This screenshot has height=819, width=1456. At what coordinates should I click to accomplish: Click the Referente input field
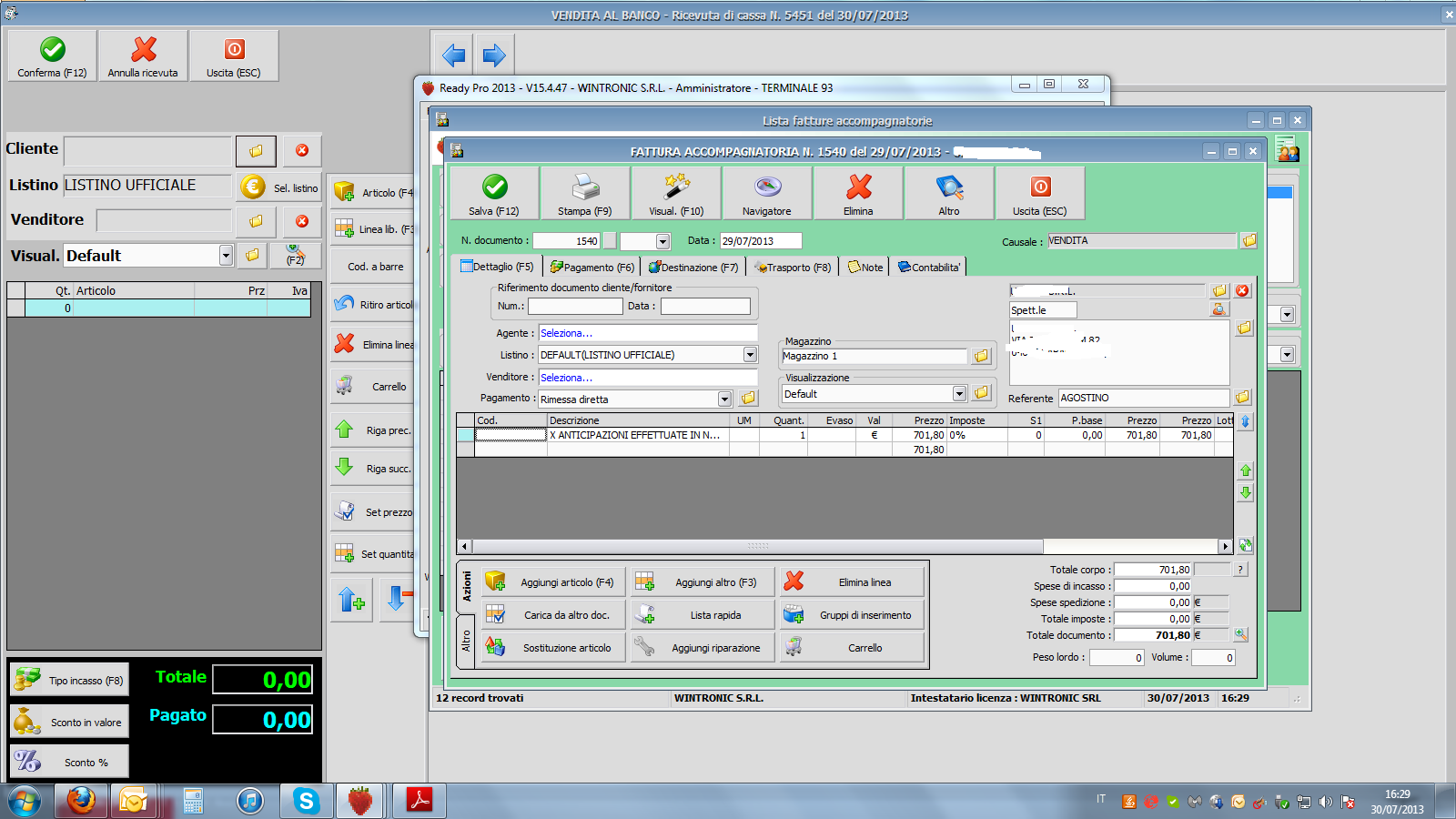pyautogui.click(x=1143, y=399)
